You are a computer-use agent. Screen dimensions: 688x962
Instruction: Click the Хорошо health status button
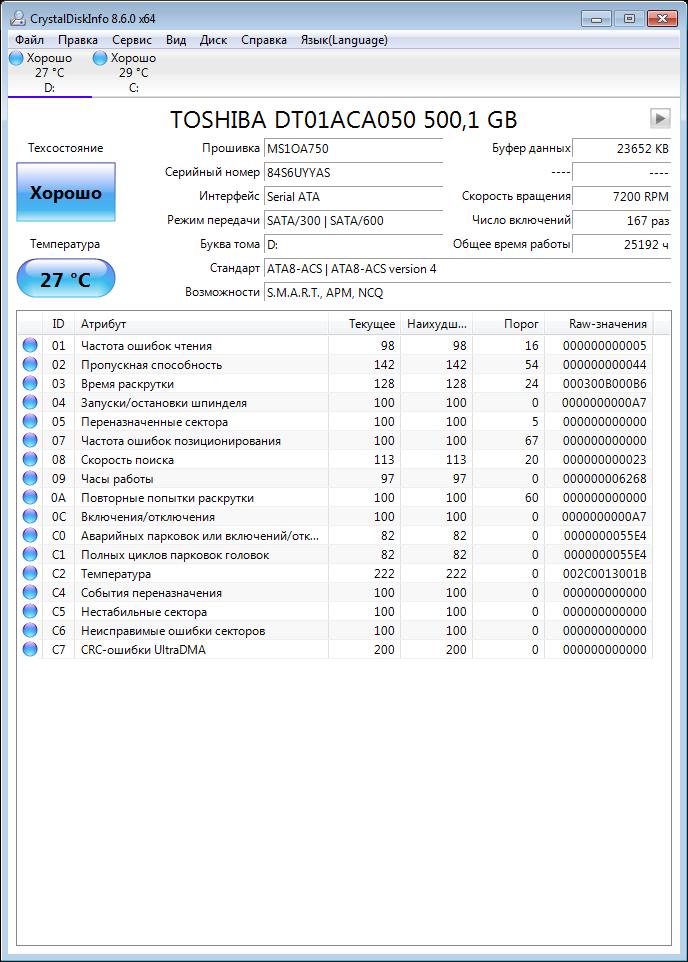click(66, 192)
